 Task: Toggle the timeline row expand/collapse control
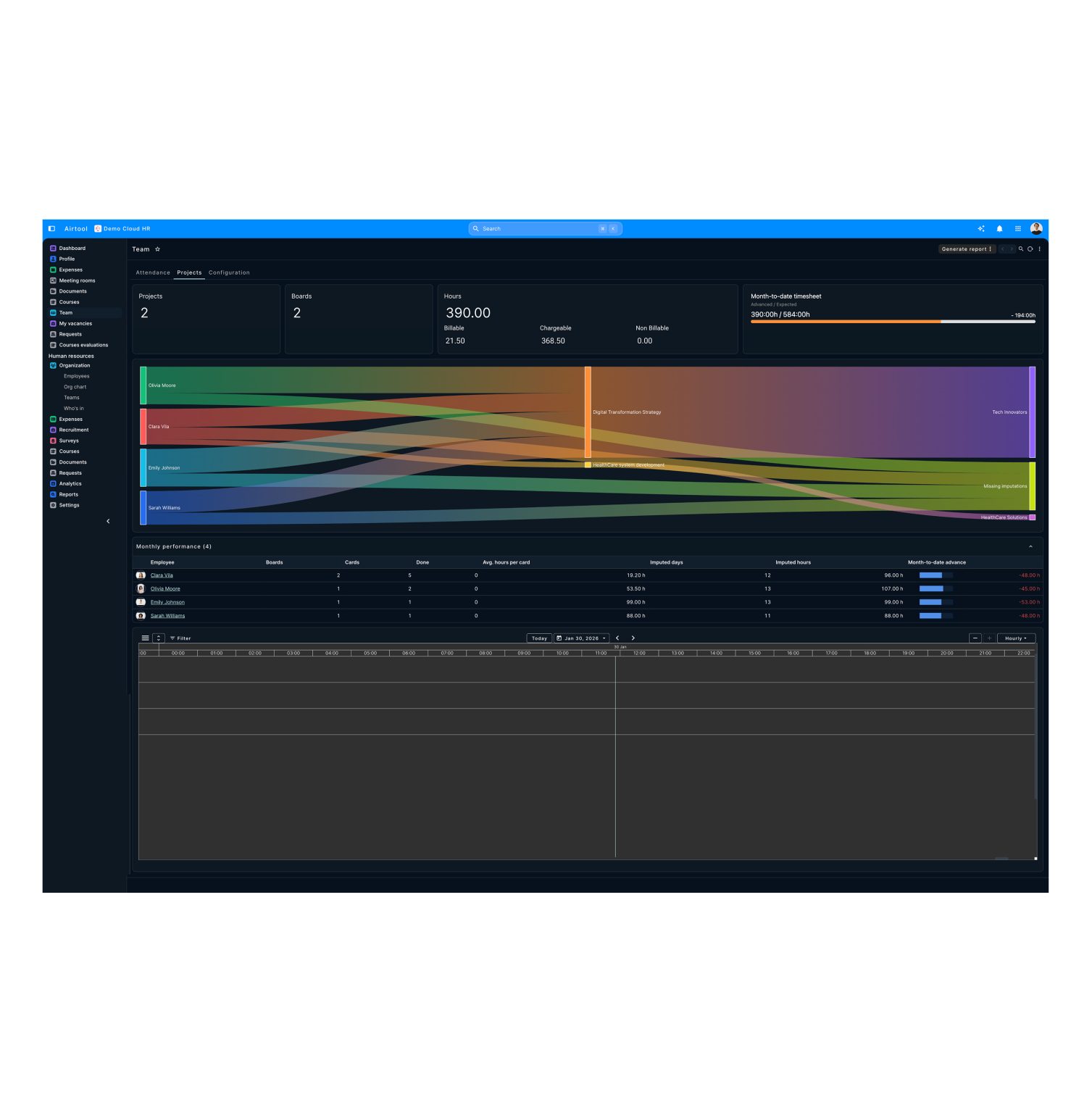click(x=159, y=638)
